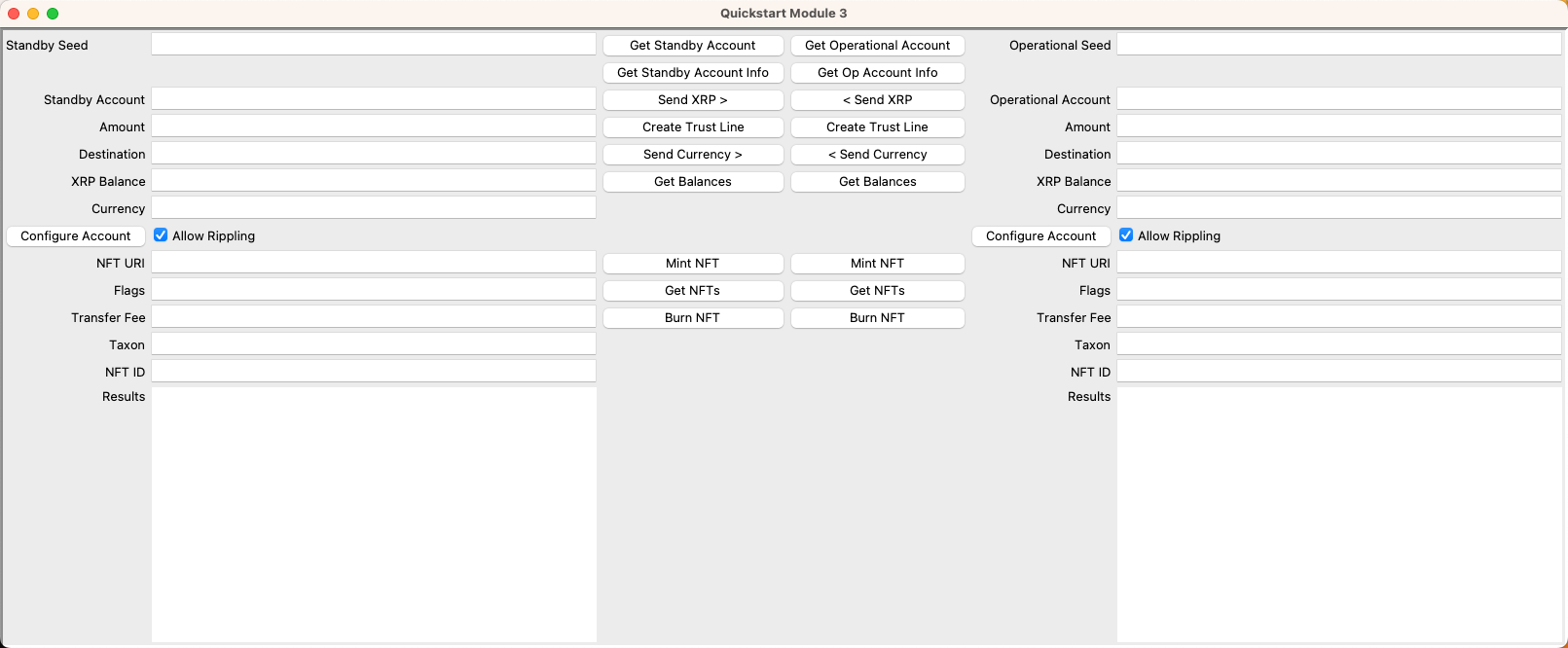Click the standby Taxon input field

(374, 344)
